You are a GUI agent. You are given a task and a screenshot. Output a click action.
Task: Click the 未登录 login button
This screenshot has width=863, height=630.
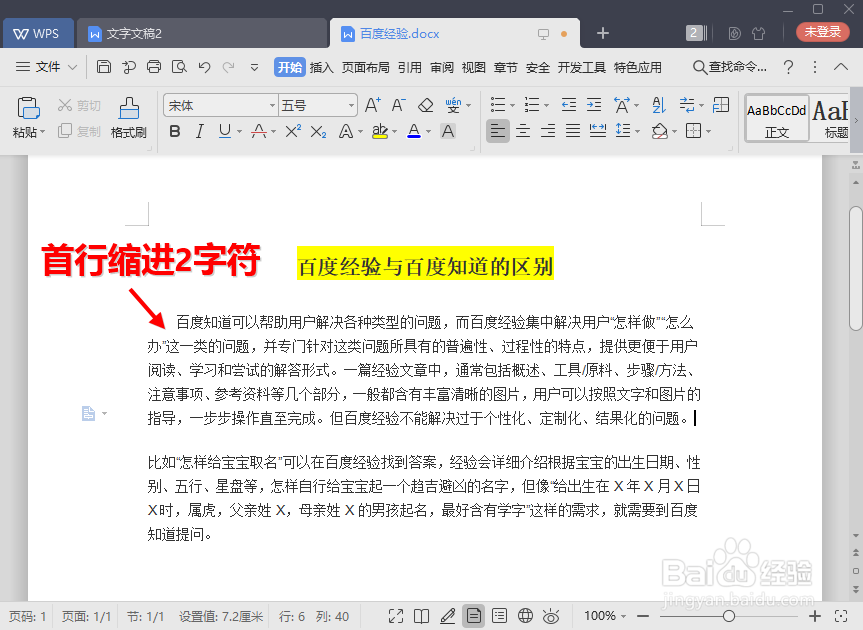point(823,32)
